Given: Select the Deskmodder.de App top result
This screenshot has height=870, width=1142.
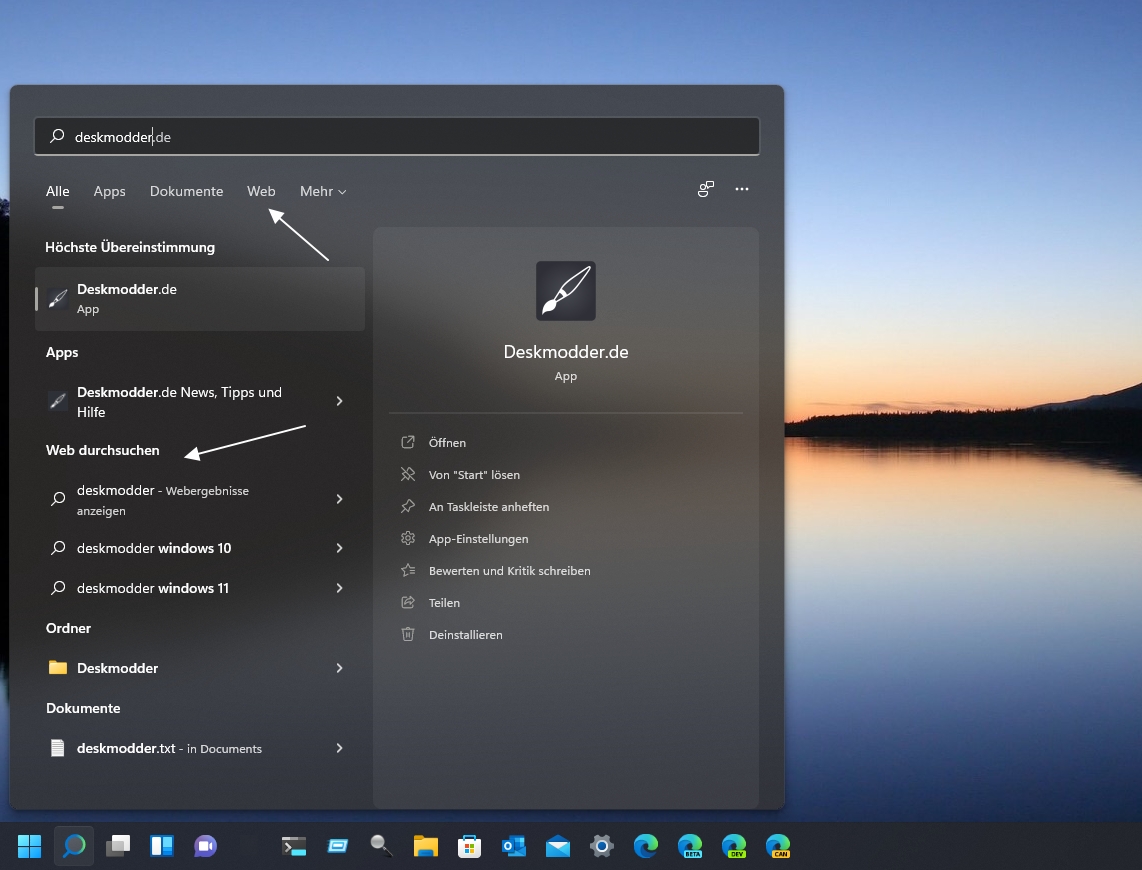Looking at the screenshot, I should (200, 298).
